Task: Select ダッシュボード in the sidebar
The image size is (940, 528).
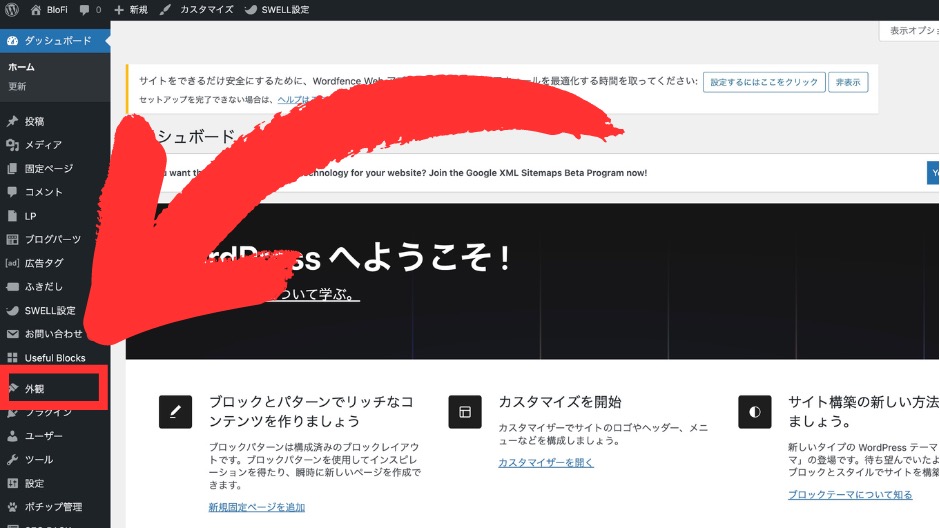Action: point(55,41)
